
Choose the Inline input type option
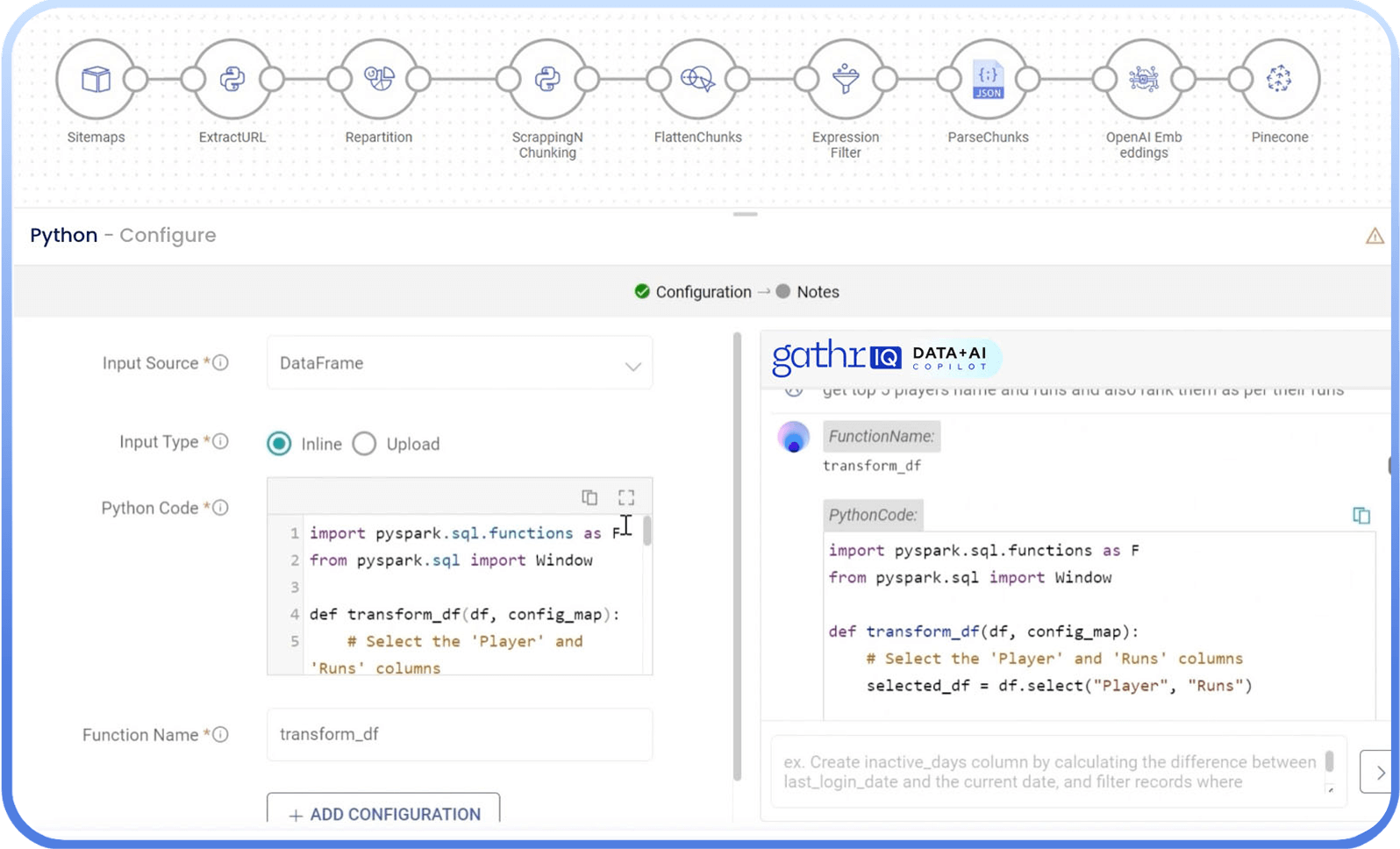point(280,444)
